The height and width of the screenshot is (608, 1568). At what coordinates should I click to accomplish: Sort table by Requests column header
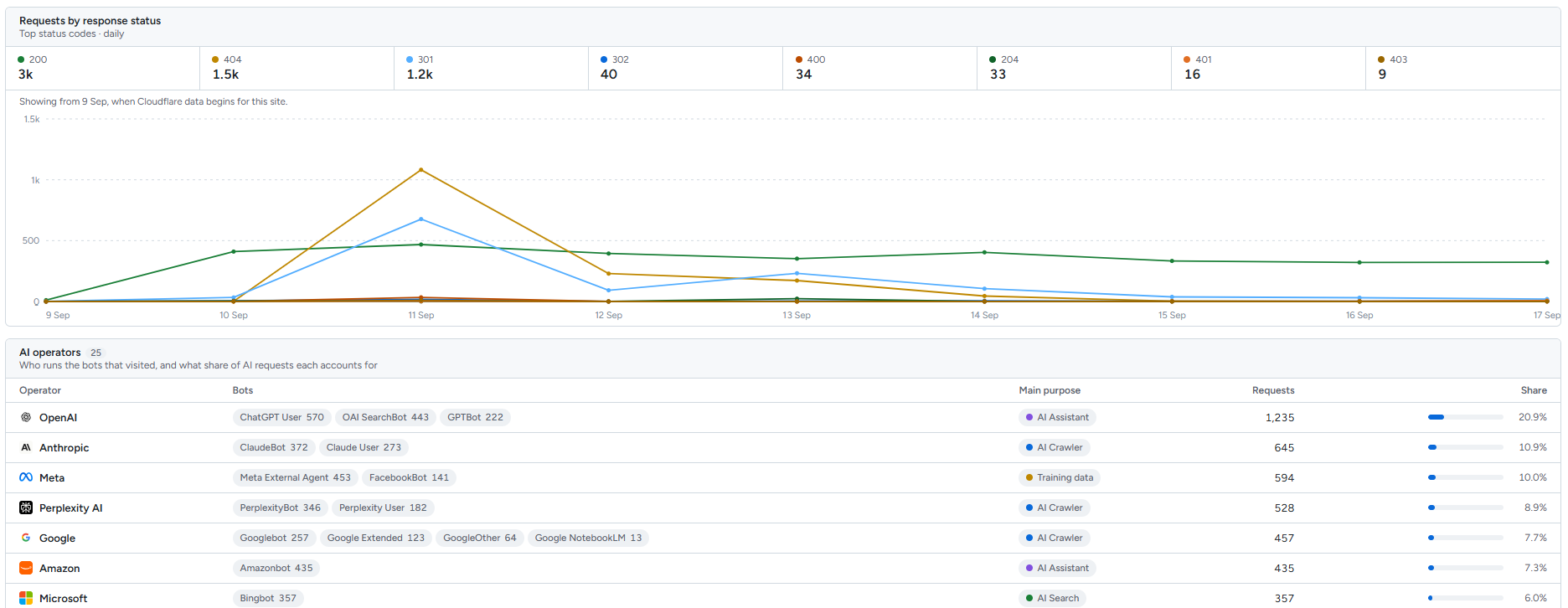[1273, 390]
